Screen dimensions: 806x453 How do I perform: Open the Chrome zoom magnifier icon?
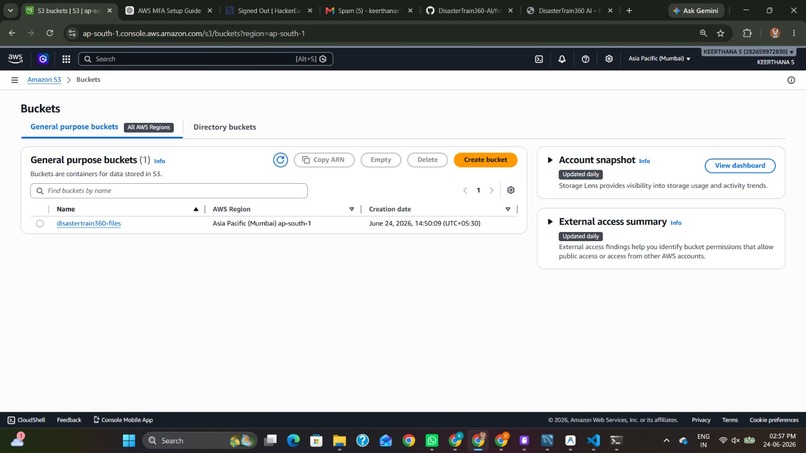(703, 33)
